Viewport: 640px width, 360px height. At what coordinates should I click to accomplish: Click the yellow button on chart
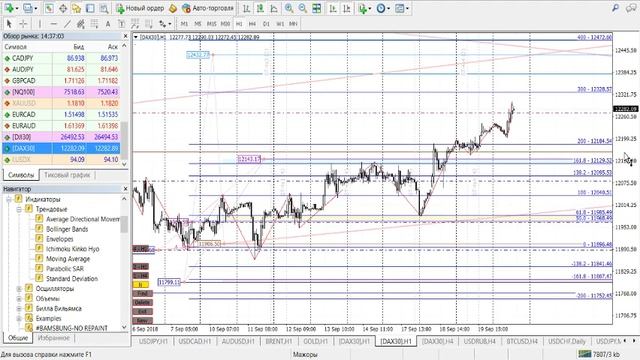coord(140,284)
